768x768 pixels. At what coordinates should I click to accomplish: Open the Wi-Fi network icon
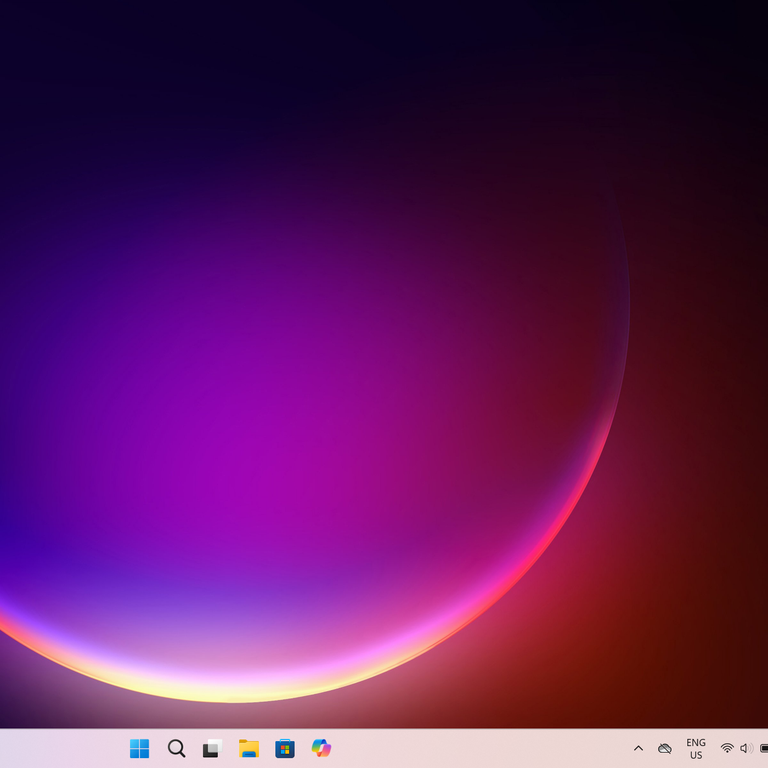[x=727, y=748]
